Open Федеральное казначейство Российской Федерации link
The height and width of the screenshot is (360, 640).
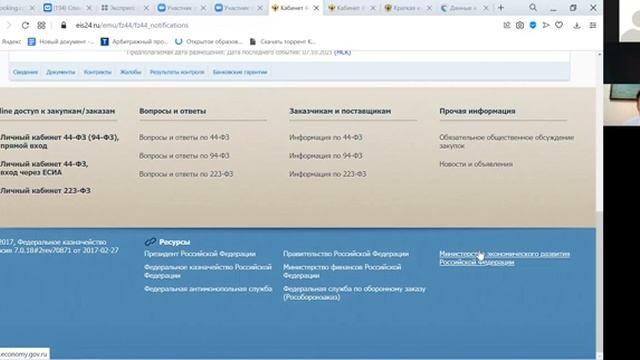click(208, 271)
